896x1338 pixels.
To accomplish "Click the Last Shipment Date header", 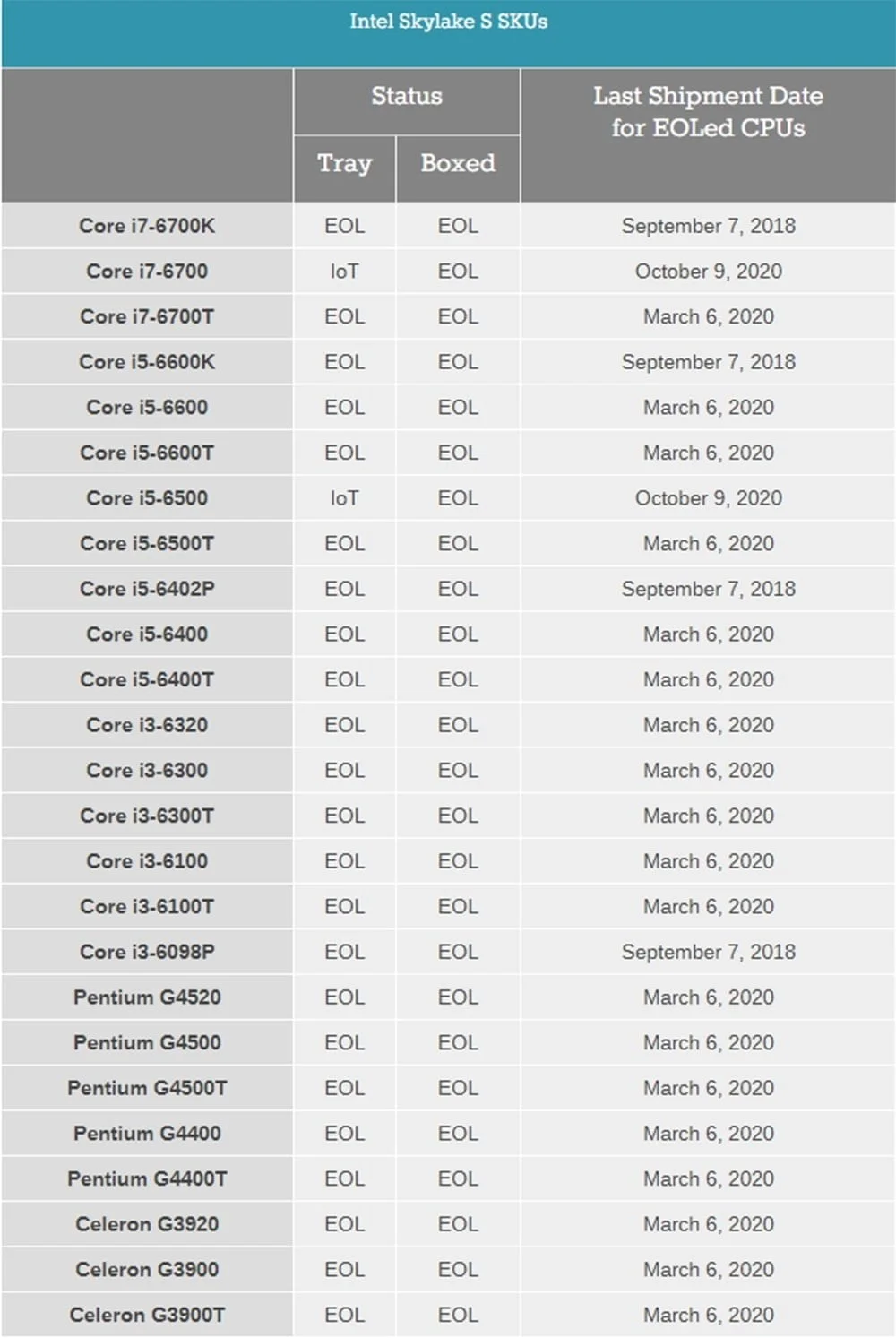I will tap(708, 111).
